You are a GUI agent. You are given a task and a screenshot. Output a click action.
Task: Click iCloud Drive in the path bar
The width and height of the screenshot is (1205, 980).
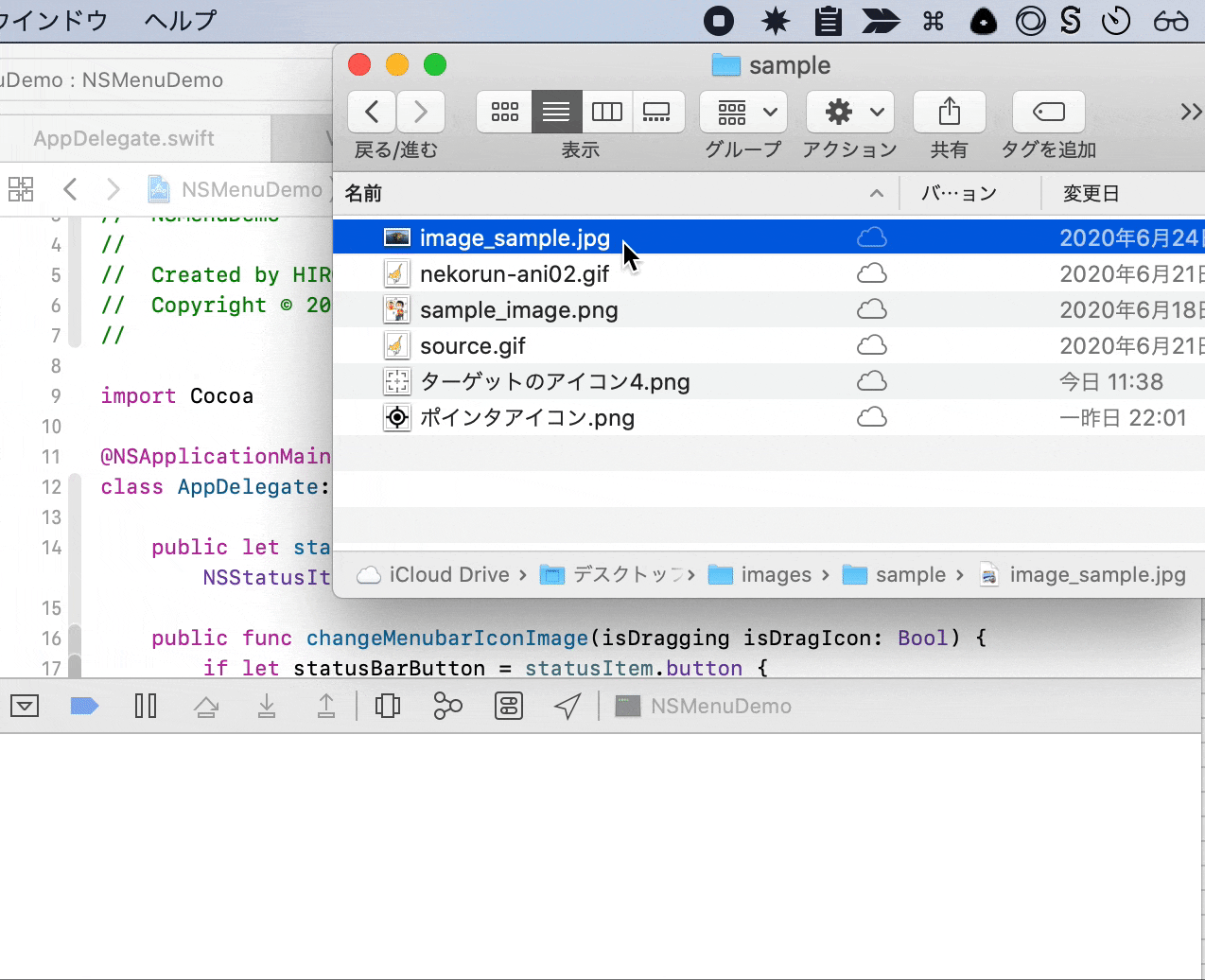[433, 574]
